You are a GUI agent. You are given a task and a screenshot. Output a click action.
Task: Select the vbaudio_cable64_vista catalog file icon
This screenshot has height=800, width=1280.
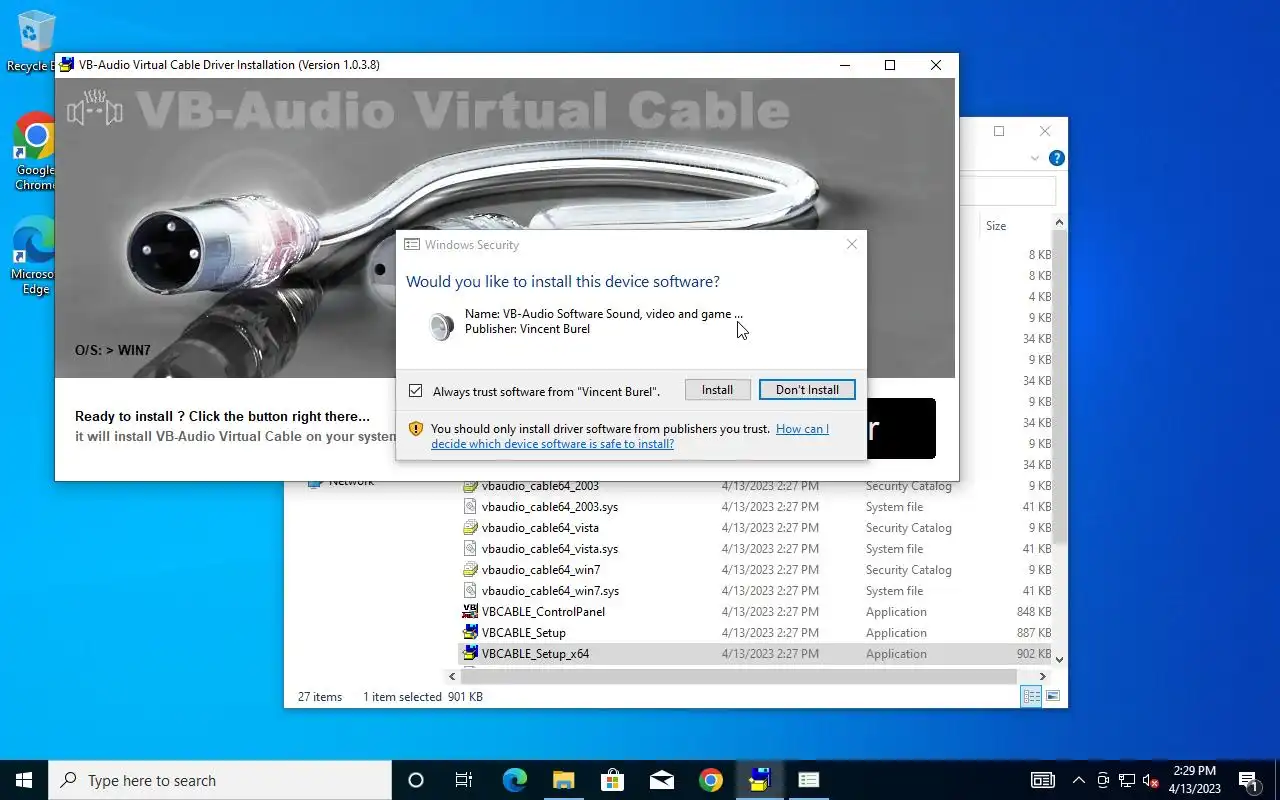click(x=470, y=528)
